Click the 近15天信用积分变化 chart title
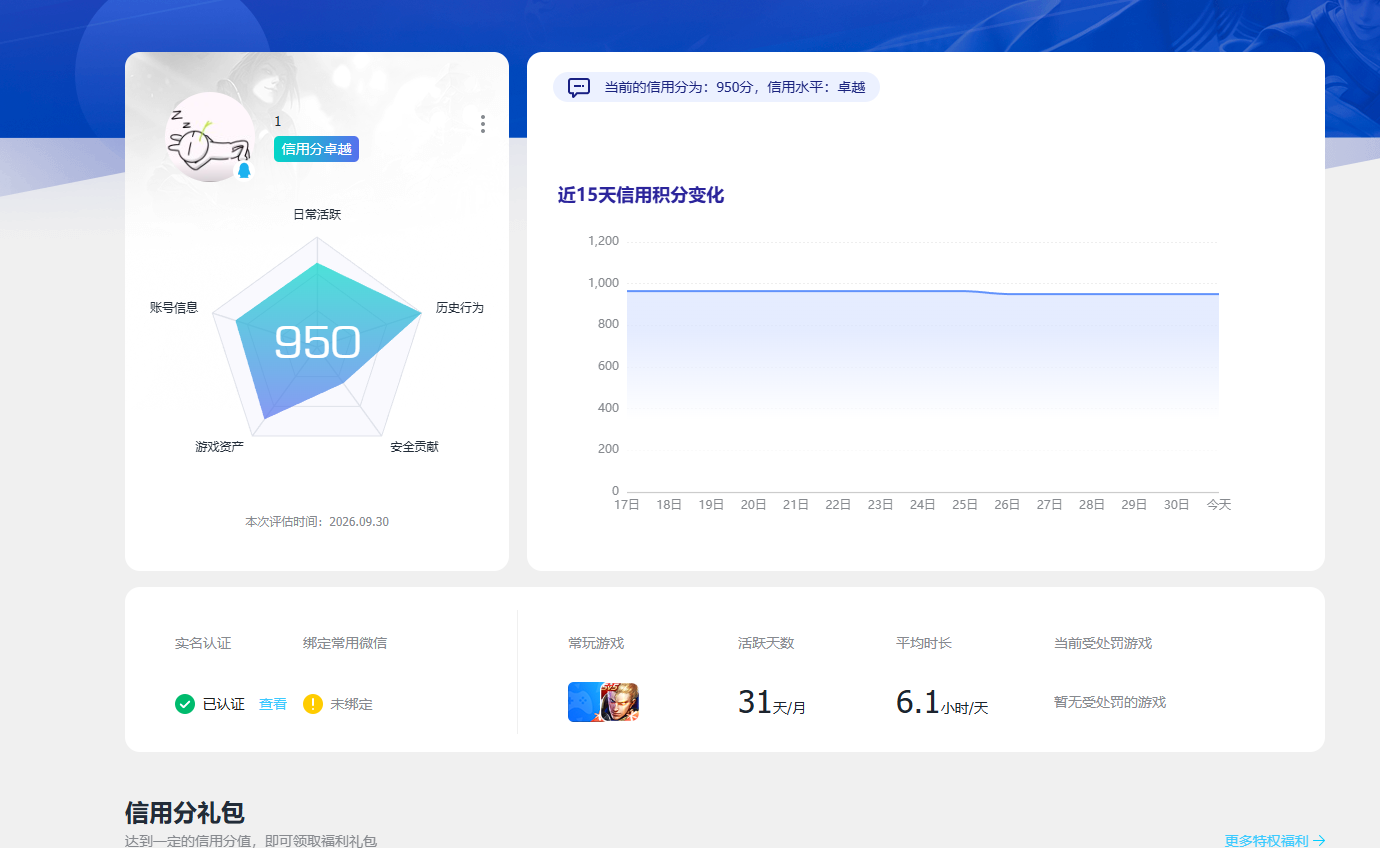This screenshot has height=848, width=1380. point(641,196)
